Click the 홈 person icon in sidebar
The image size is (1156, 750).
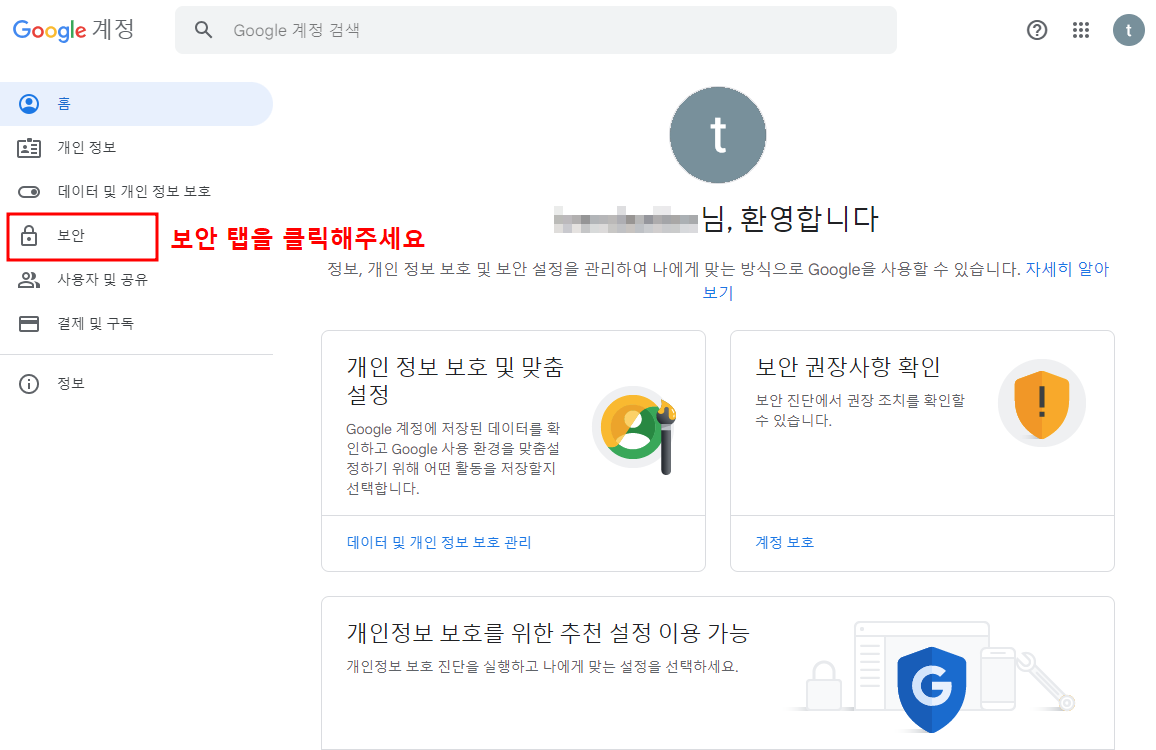(29, 104)
